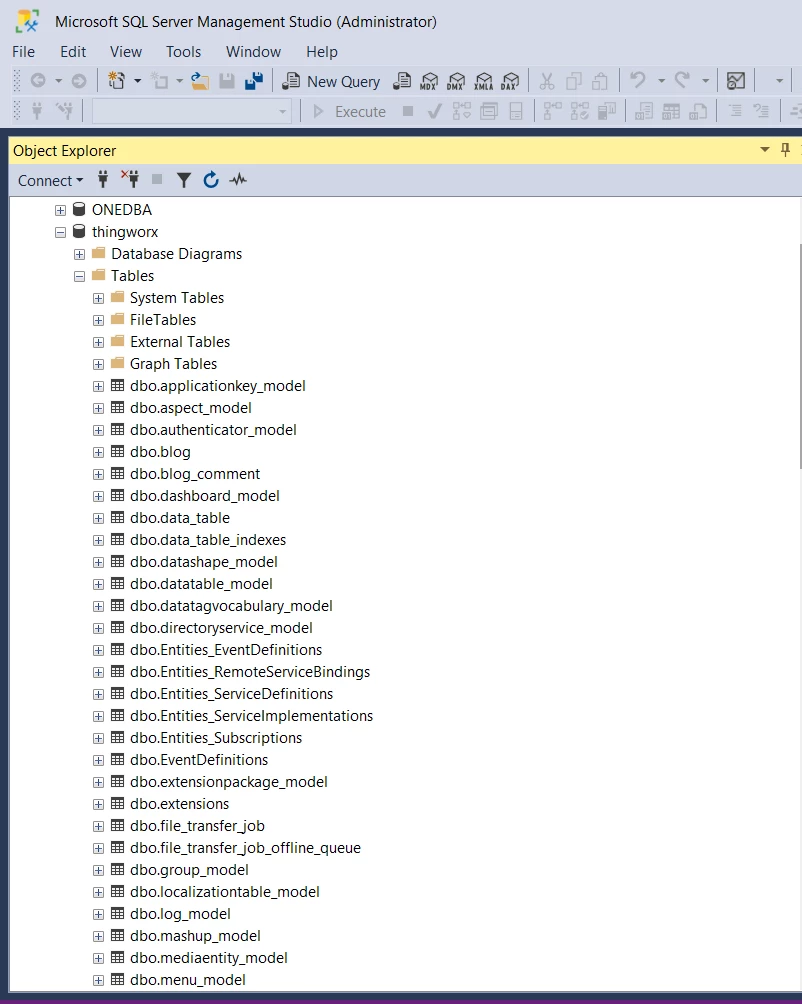Open the Undo history dropdown arrow
The image size is (802, 1004).
(661, 81)
